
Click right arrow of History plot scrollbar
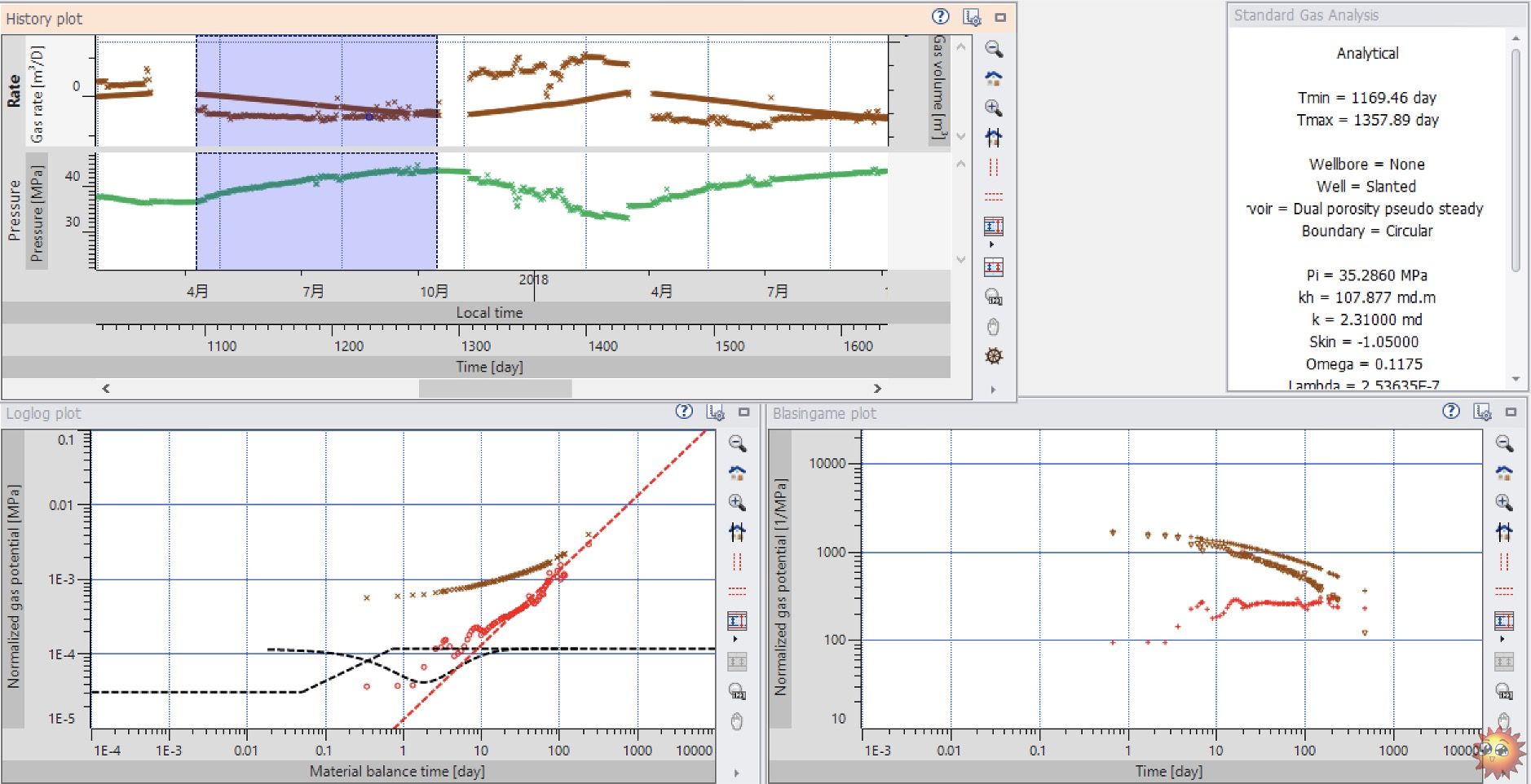pos(877,389)
